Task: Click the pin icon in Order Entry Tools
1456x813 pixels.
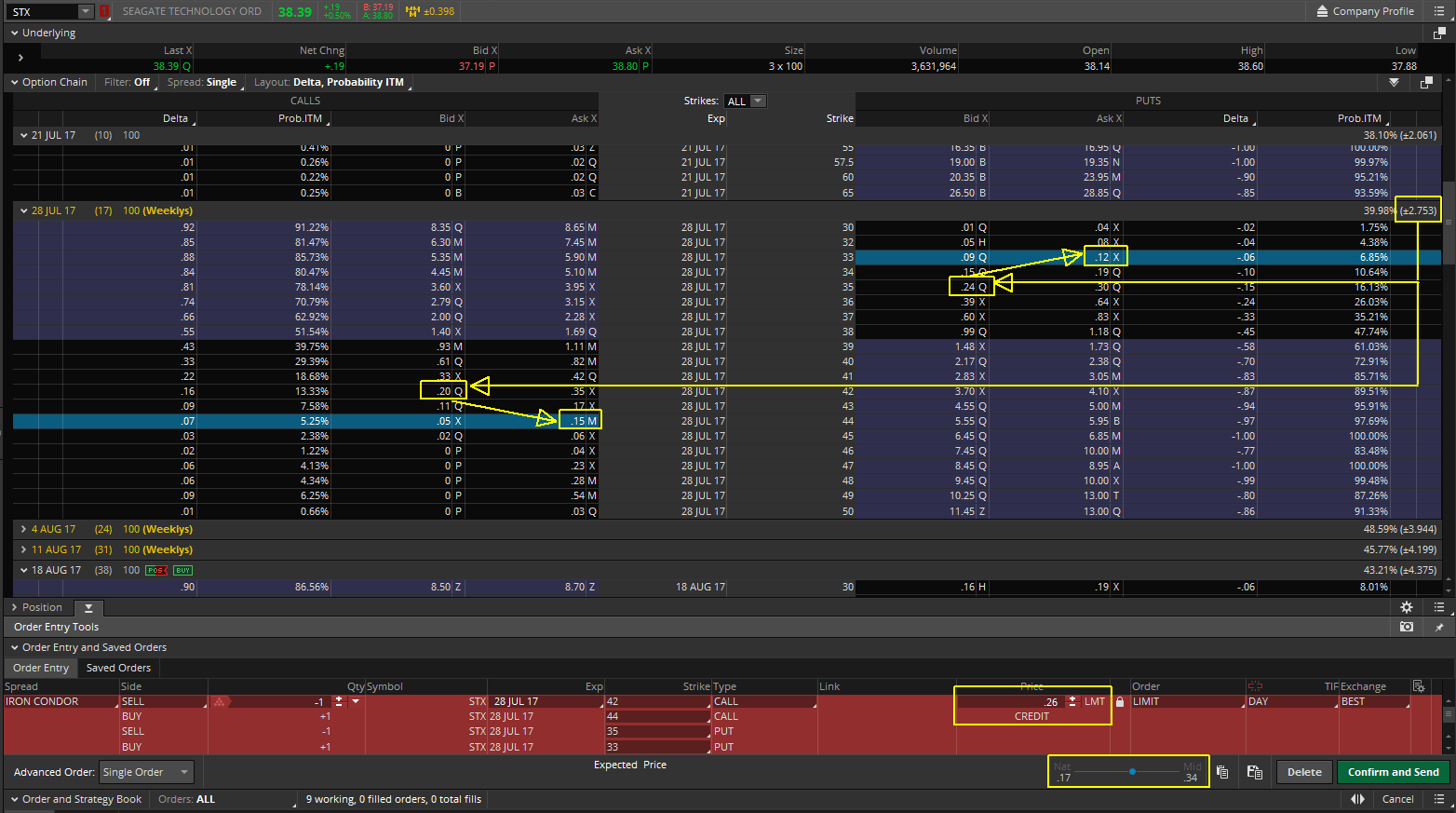Action: coord(1439,627)
